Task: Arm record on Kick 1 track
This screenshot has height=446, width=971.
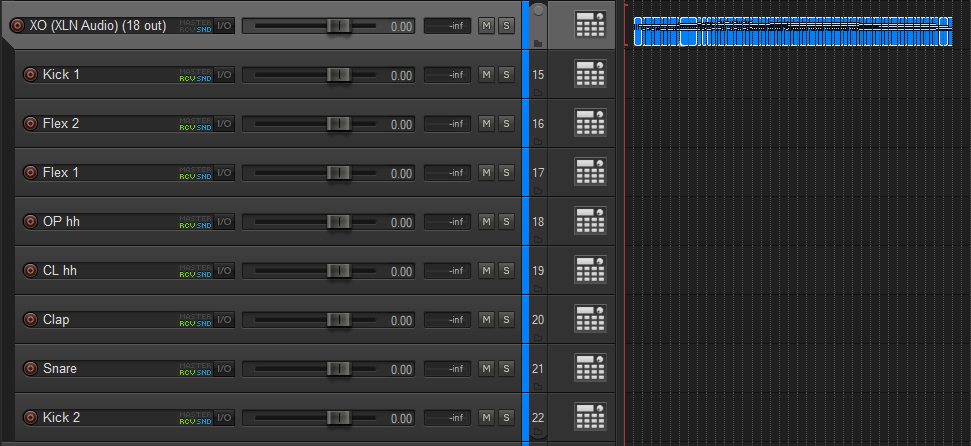Action: [x=30, y=75]
